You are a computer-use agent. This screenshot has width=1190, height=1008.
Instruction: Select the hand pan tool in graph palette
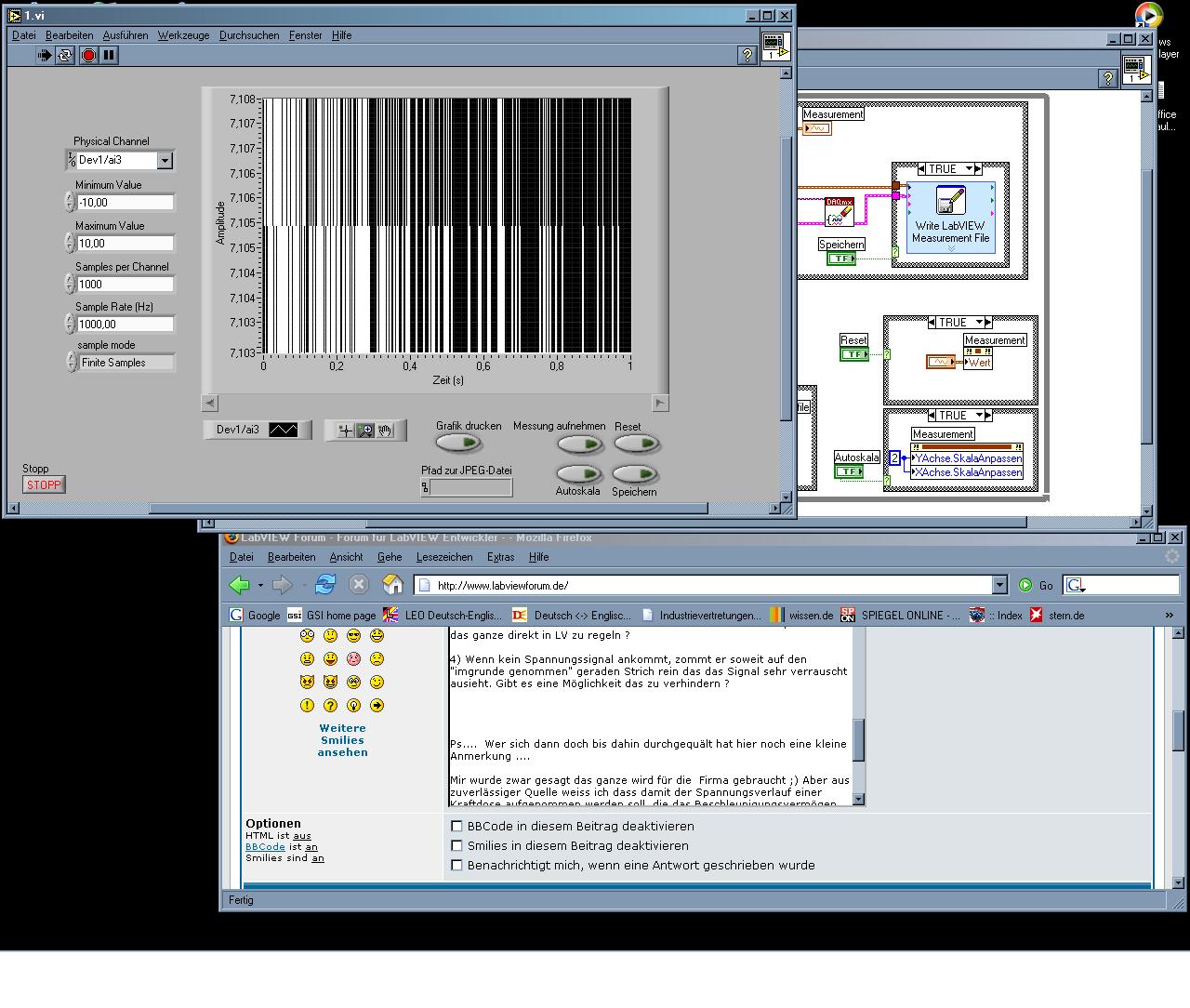tap(386, 431)
